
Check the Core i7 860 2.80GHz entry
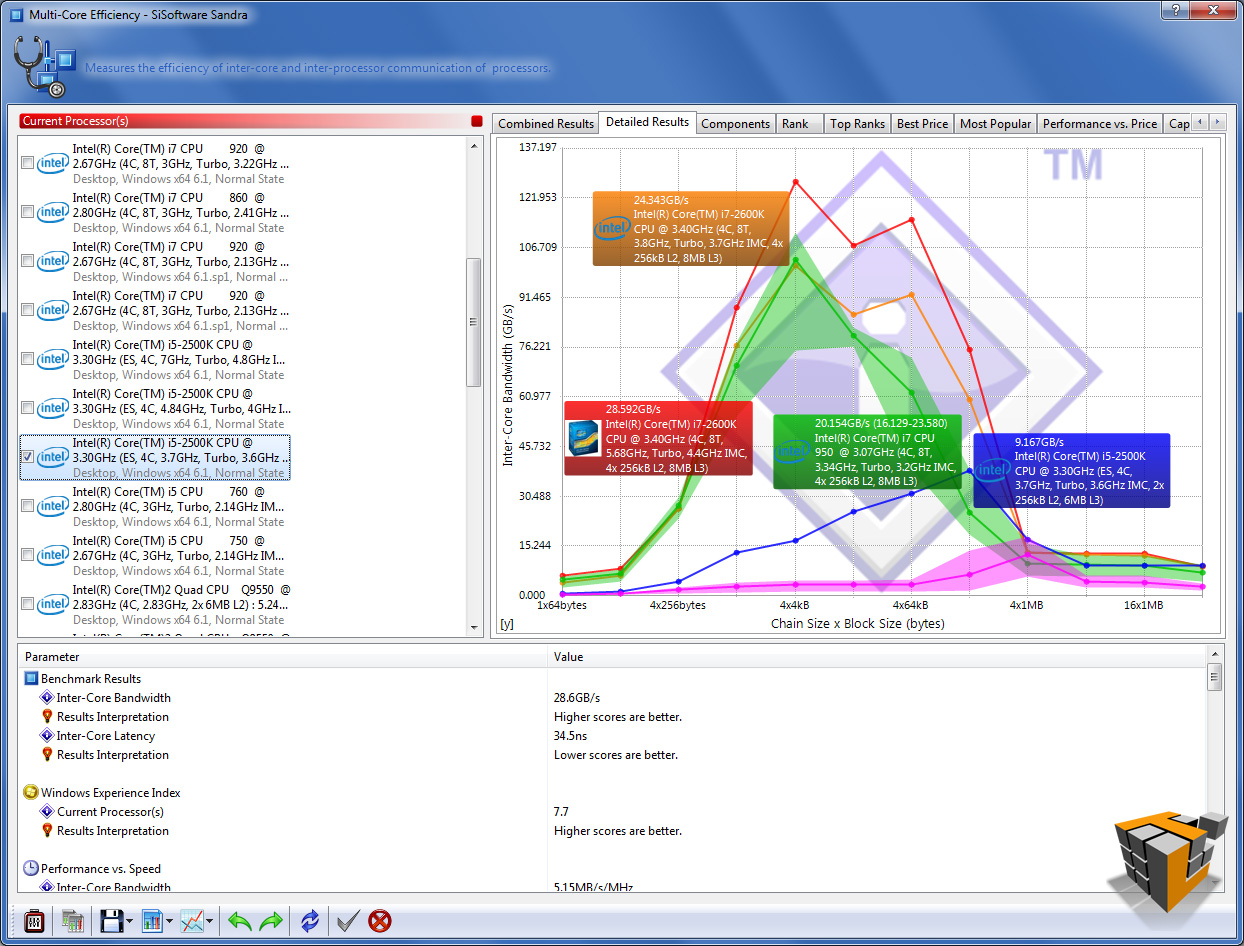[x=27, y=212]
